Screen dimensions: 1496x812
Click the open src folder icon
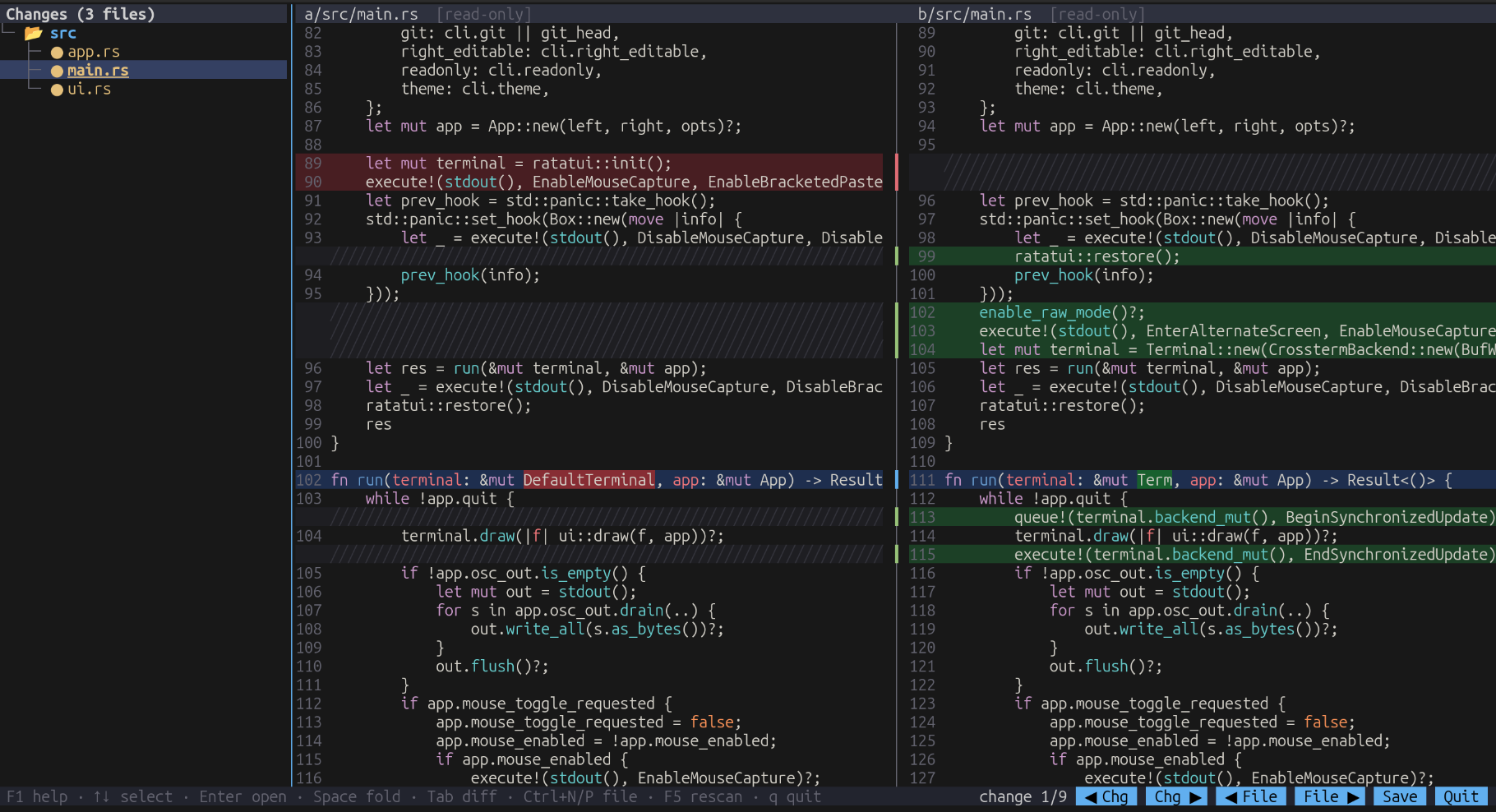point(34,34)
